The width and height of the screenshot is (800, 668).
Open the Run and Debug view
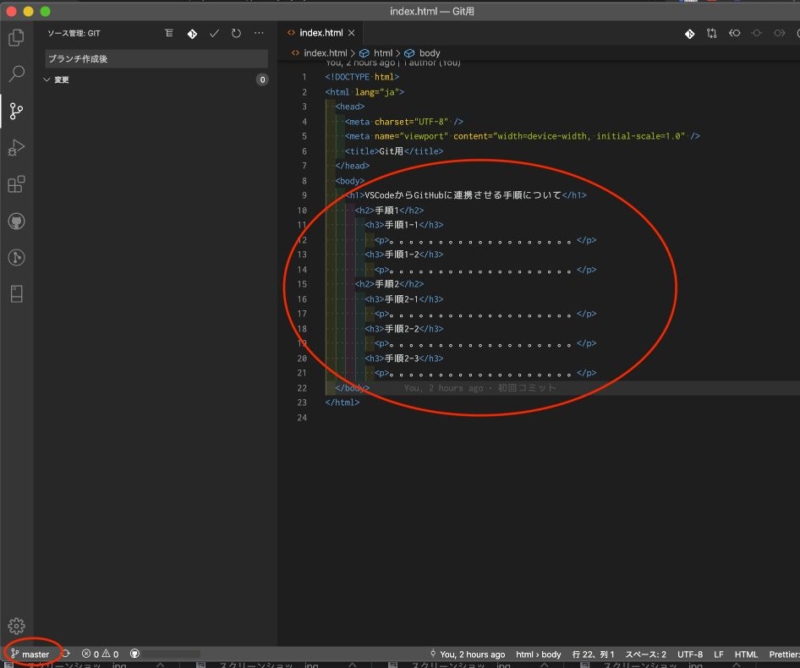click(x=16, y=147)
